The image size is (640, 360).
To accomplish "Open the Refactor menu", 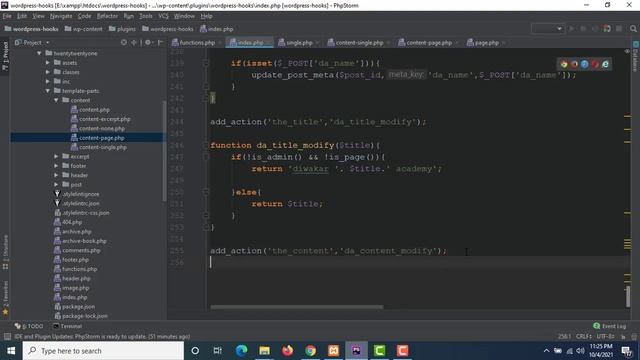I will [x=107, y=16].
